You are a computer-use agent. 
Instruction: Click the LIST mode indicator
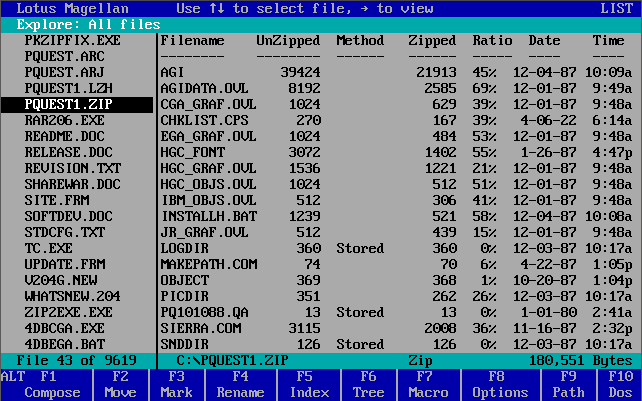pos(619,7)
